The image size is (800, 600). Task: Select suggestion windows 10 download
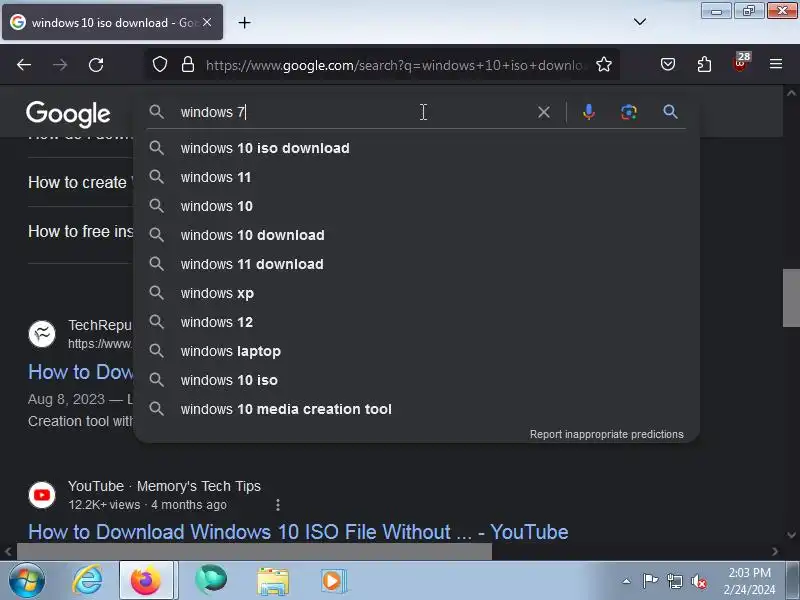click(416, 235)
